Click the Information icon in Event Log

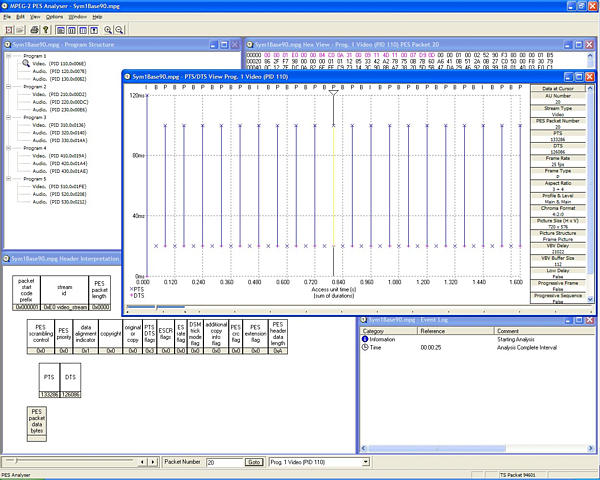365,338
